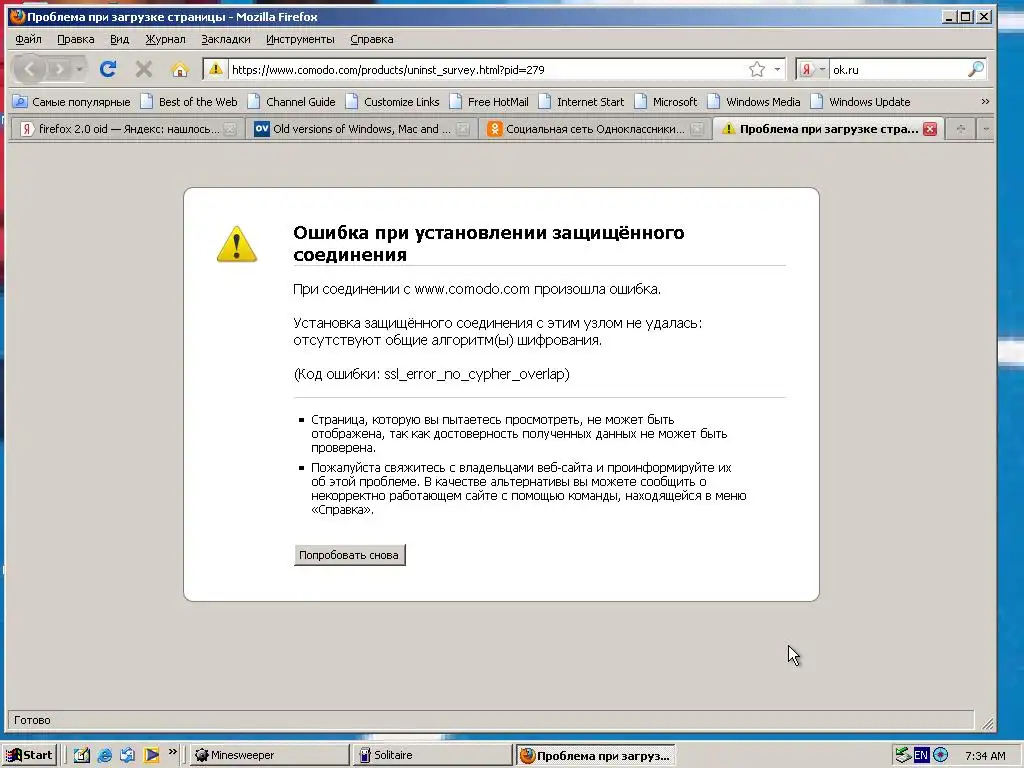Switch to the Minesweeper taskbar button
Image resolution: width=1024 pixels, height=768 pixels.
(x=268, y=755)
